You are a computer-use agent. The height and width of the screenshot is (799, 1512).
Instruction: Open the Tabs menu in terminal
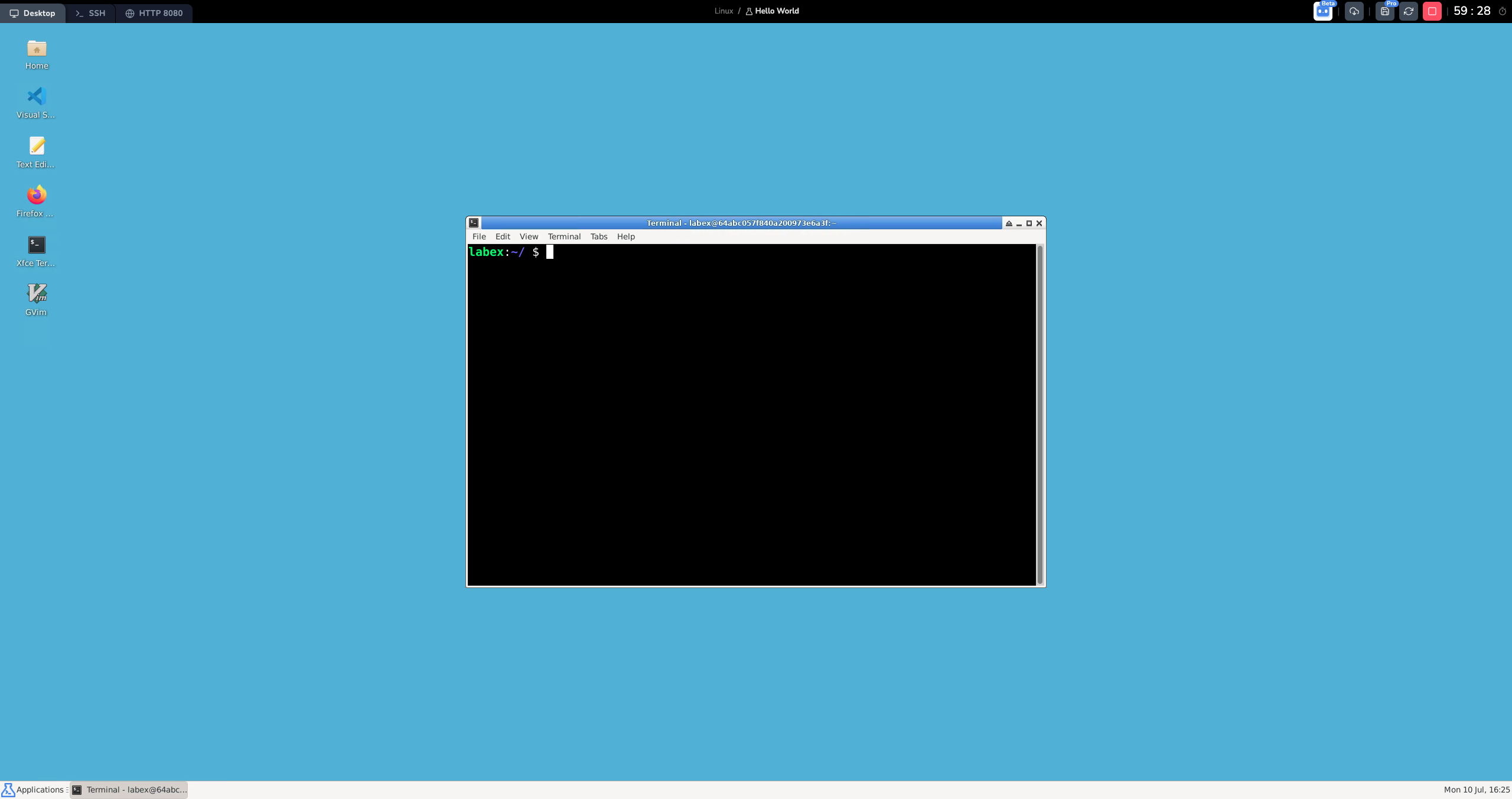(x=598, y=236)
